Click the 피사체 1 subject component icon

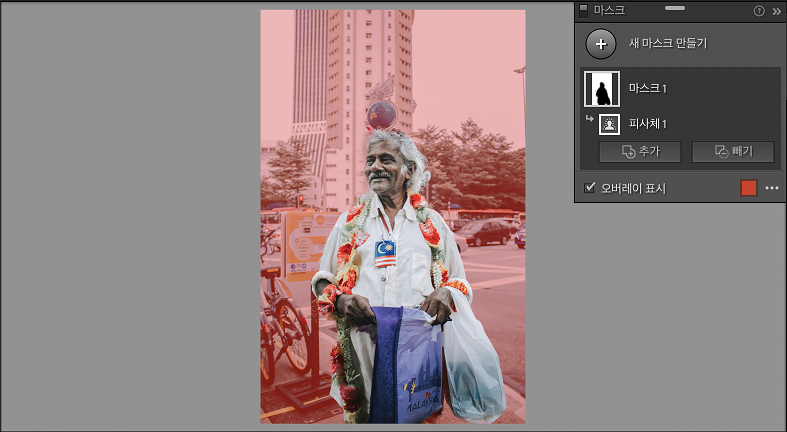point(609,124)
